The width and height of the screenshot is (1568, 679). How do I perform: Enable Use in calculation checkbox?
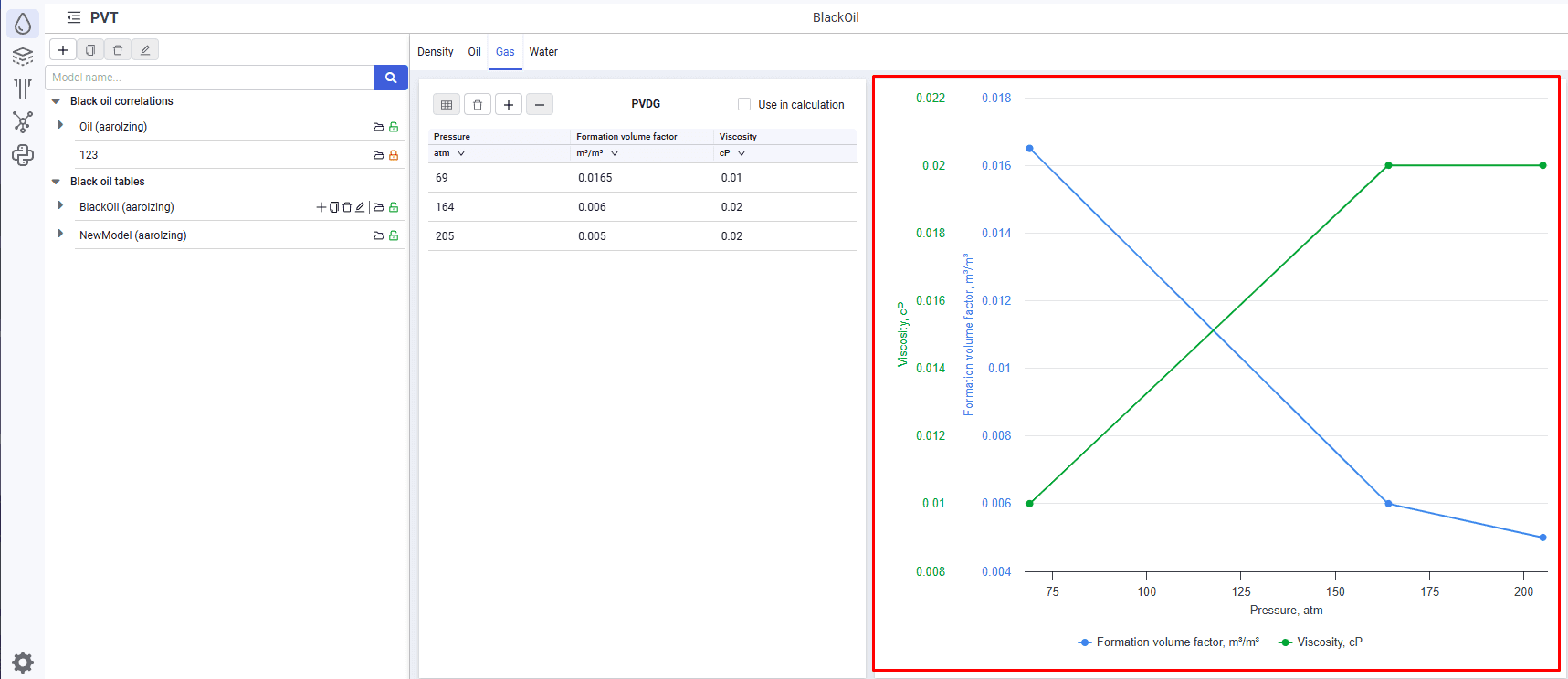coord(744,104)
